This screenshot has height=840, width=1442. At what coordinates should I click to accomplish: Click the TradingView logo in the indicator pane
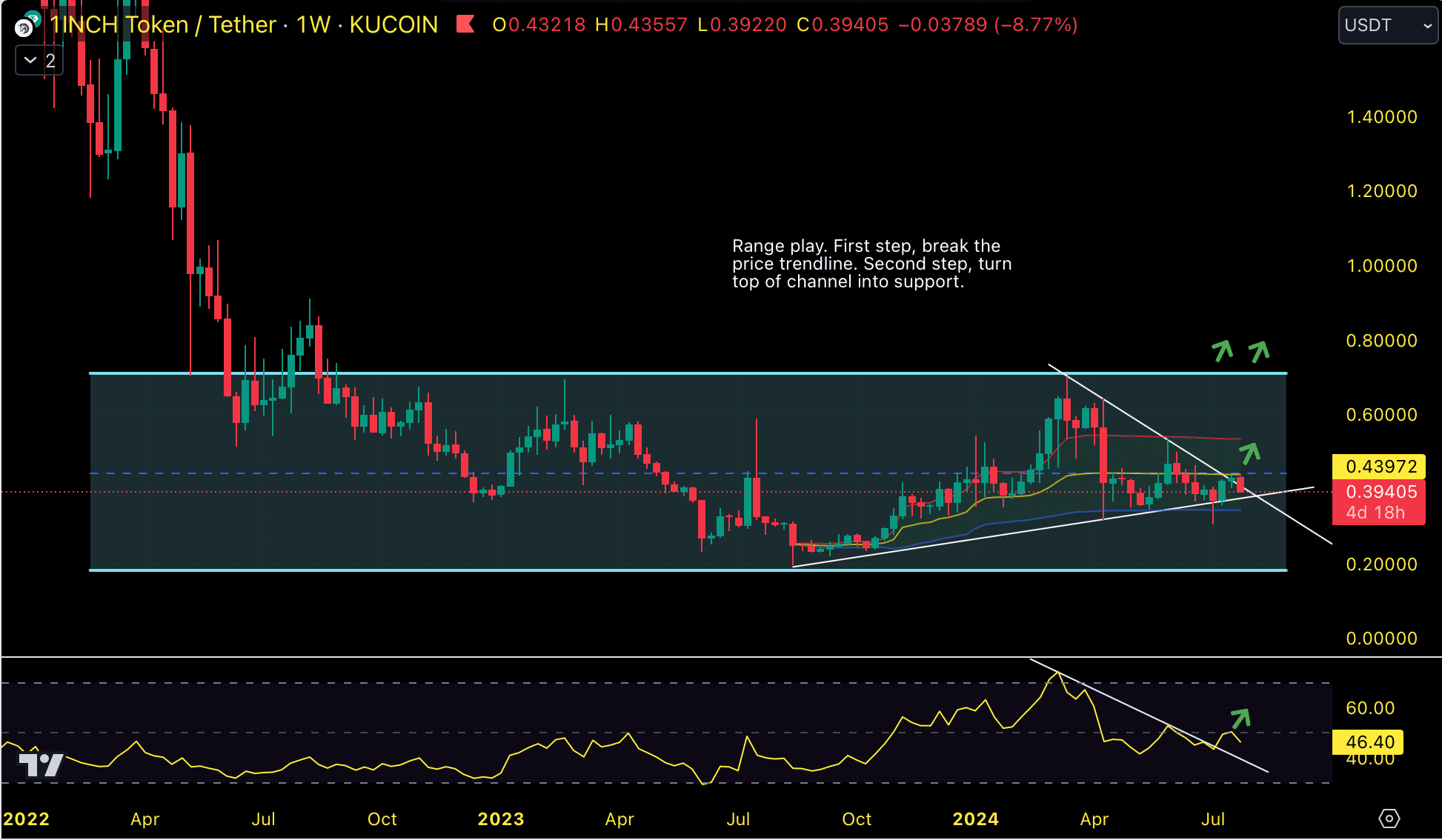41,764
